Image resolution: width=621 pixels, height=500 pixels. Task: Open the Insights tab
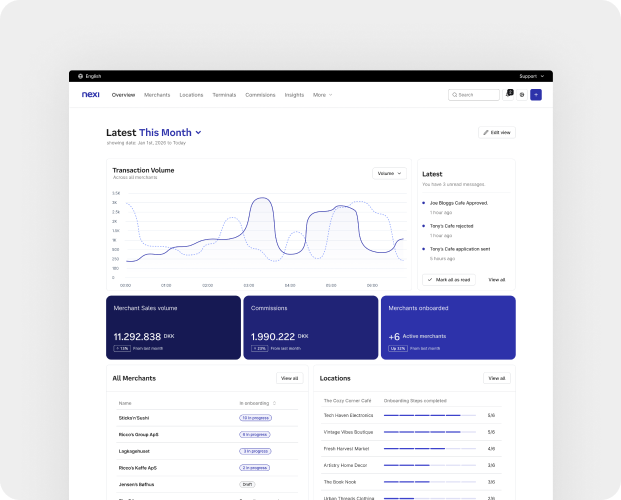(x=294, y=95)
